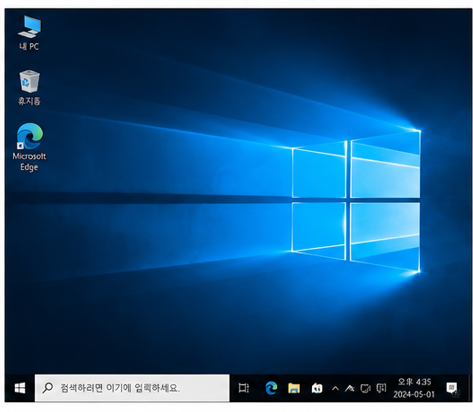Click the display/volume tray icon
The width and height of the screenshot is (473, 412).
click(366, 388)
